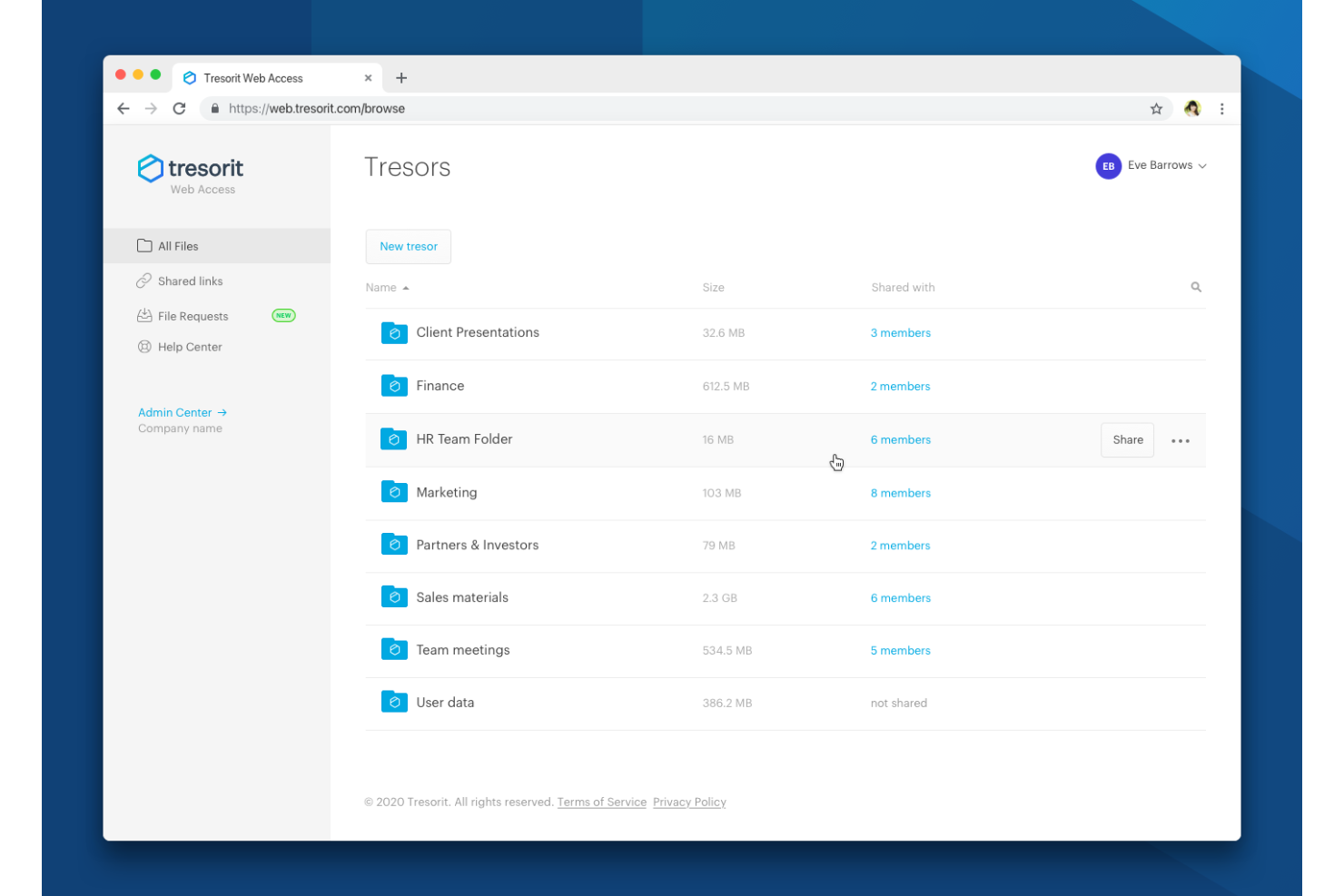Click the Share button for HR Team Folder
The width and height of the screenshot is (1344, 896).
pos(1128,440)
